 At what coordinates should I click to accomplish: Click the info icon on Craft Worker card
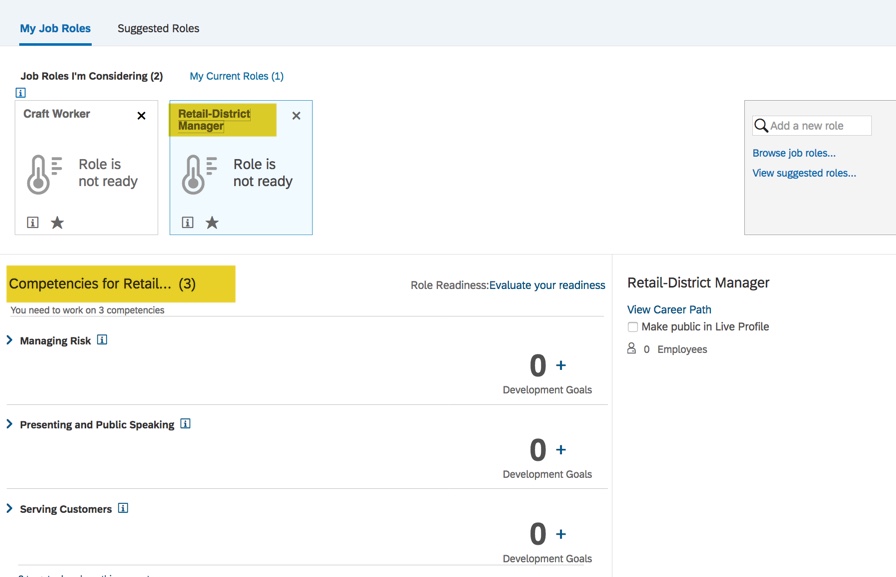point(33,223)
